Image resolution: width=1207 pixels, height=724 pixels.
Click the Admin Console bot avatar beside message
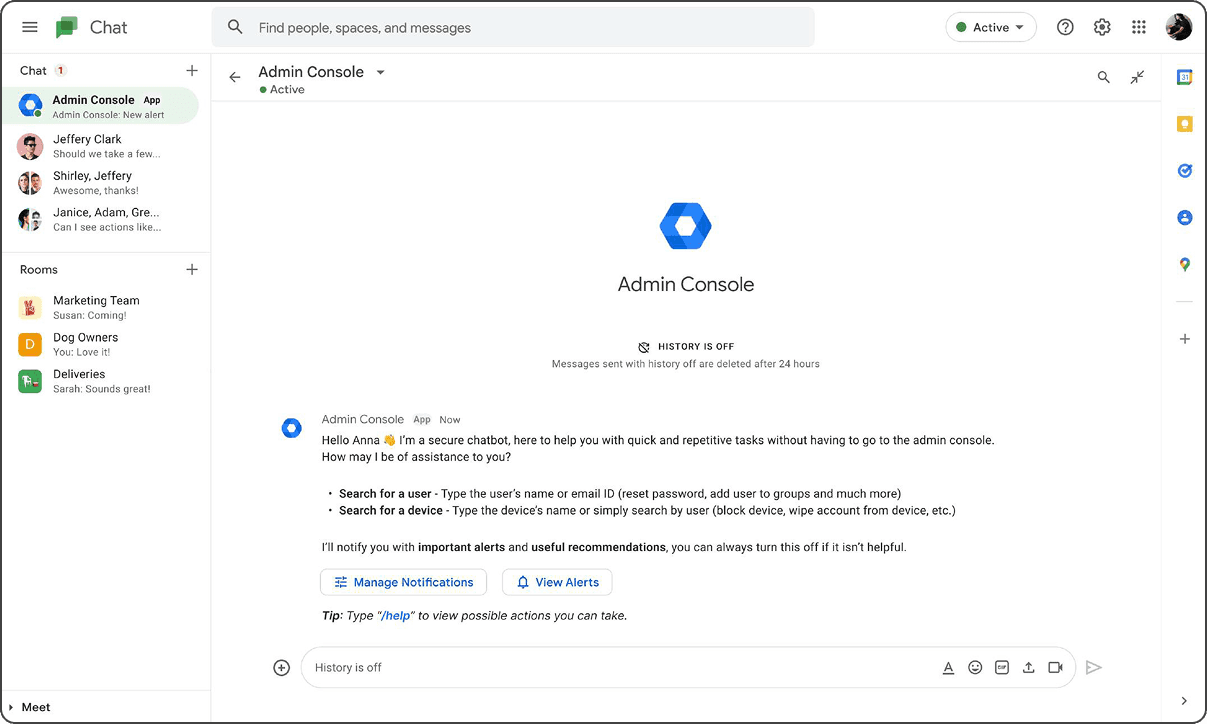292,428
